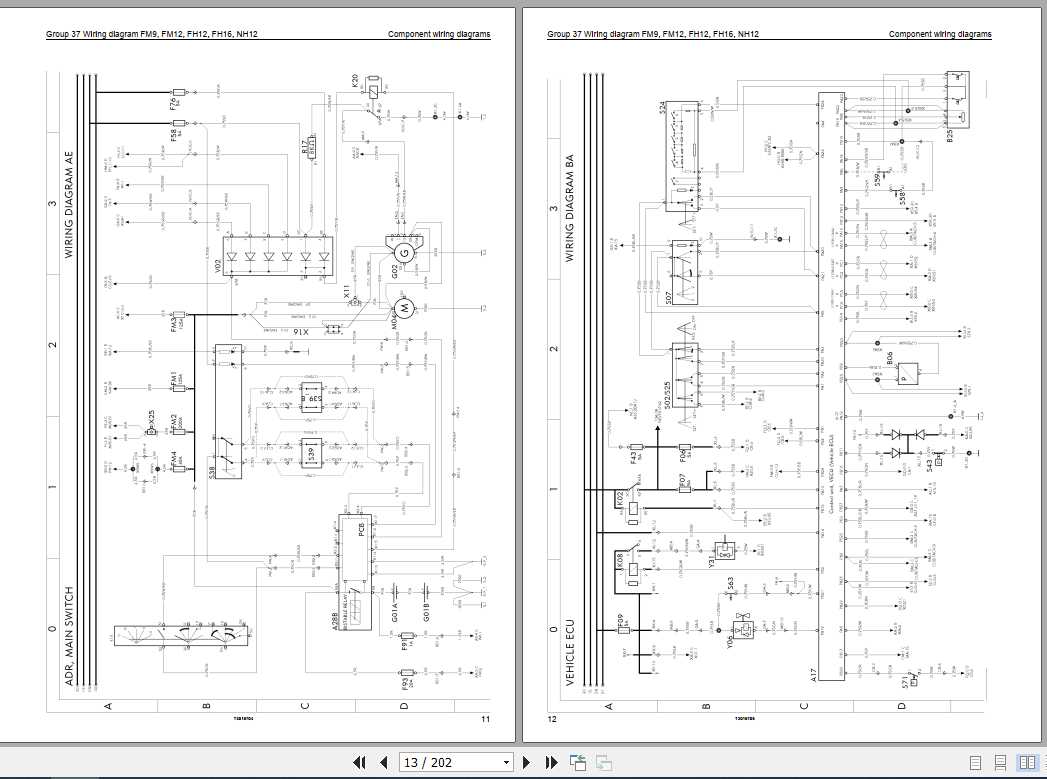Image resolution: width=1047 pixels, height=779 pixels.
Task: Go to the previous page
Action: point(383,762)
